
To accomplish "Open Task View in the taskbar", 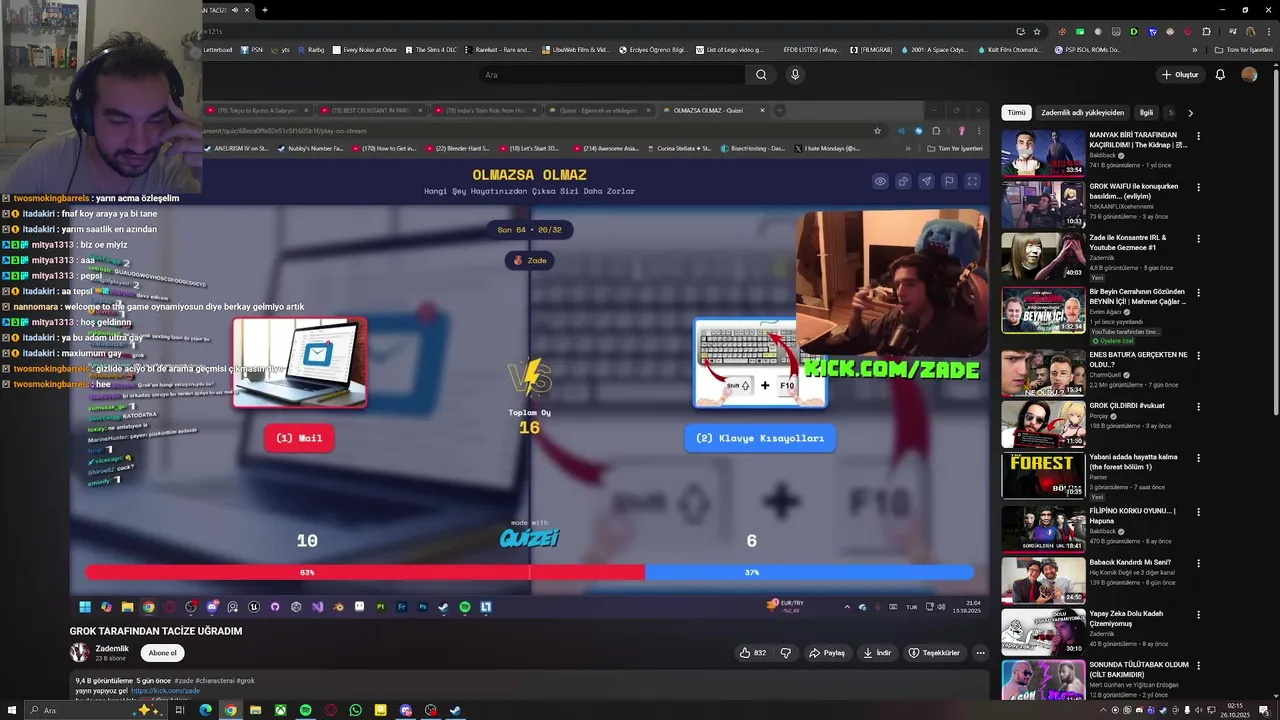I will coord(180,711).
